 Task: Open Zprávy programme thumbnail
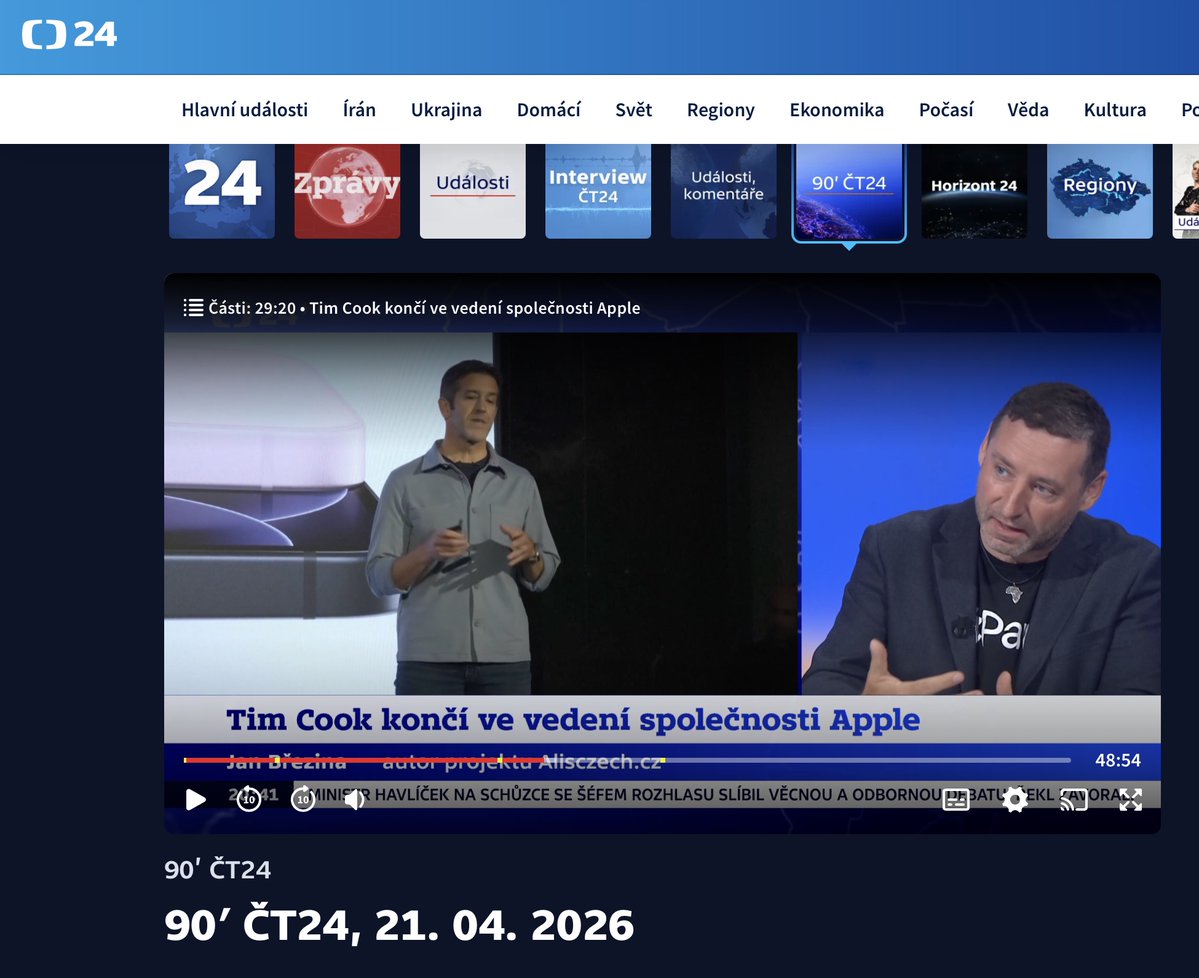tap(347, 191)
